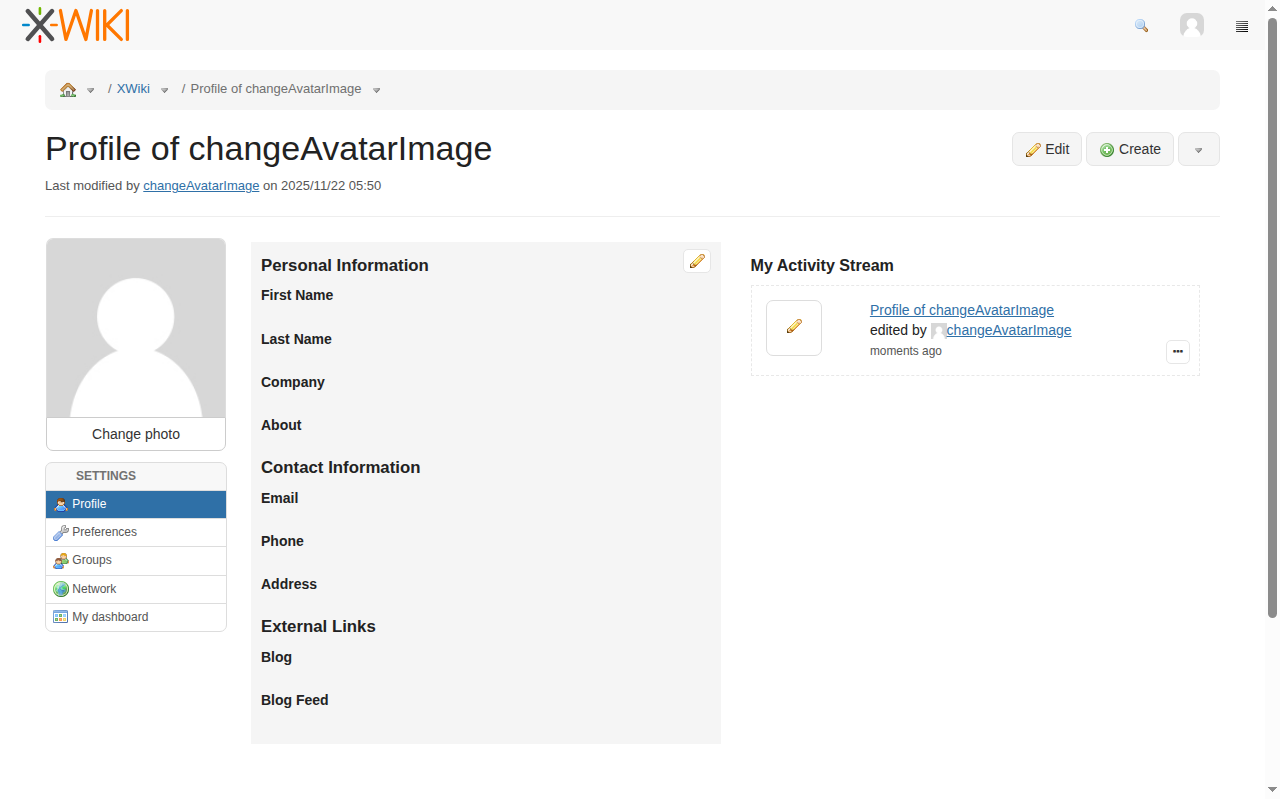Image resolution: width=1280 pixels, height=799 pixels.
Task: Open the search magnifier icon
Action: tap(1141, 26)
